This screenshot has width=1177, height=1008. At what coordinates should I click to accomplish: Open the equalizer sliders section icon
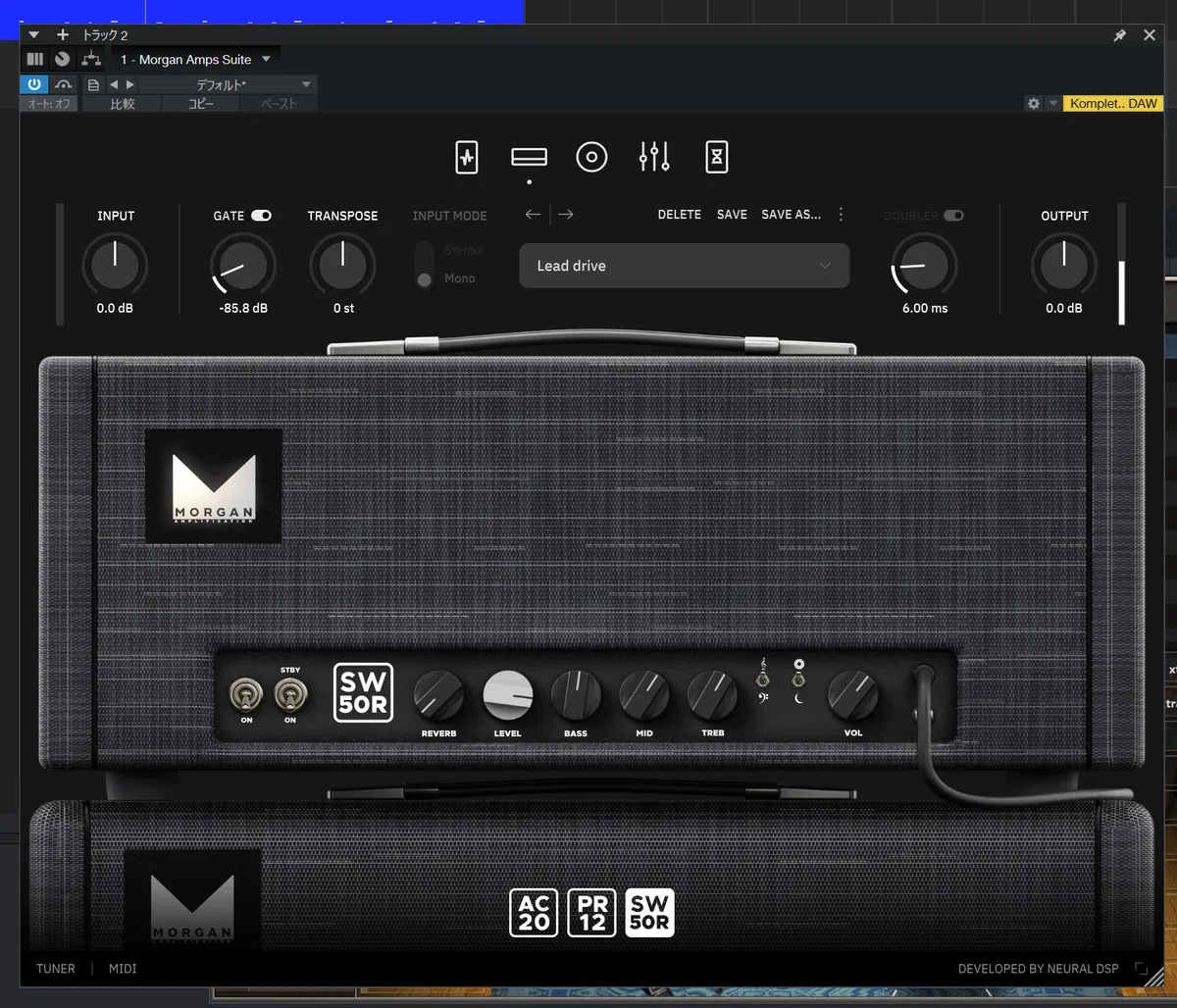(x=654, y=157)
